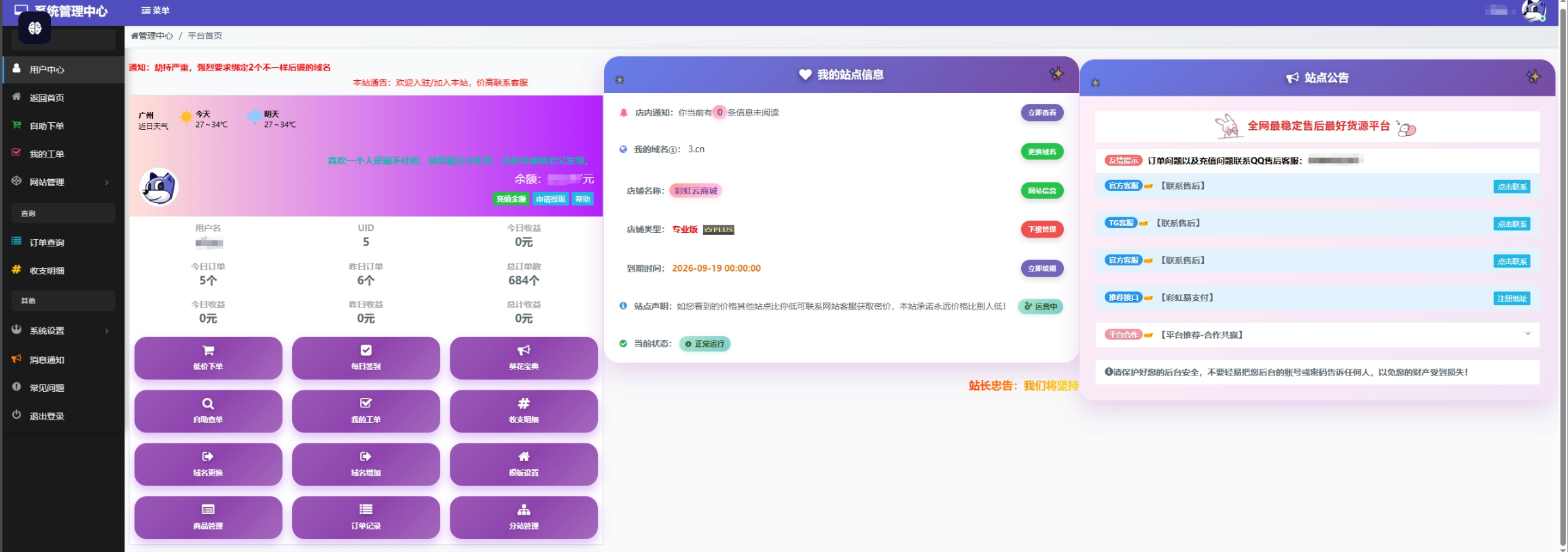
Task: Click the 立即查看 button for 店内通知
Action: point(1042,113)
